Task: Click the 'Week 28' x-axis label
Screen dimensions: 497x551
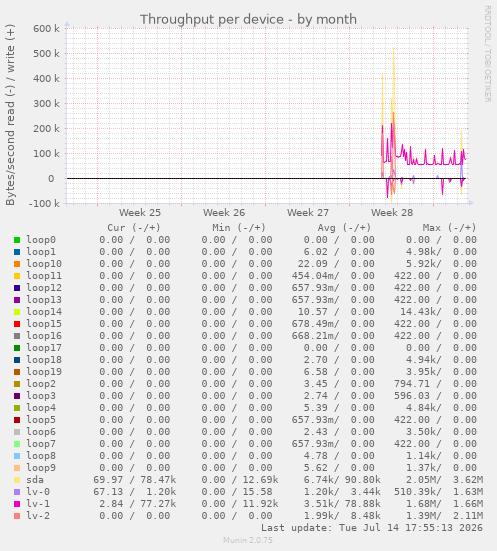Action: (392, 213)
